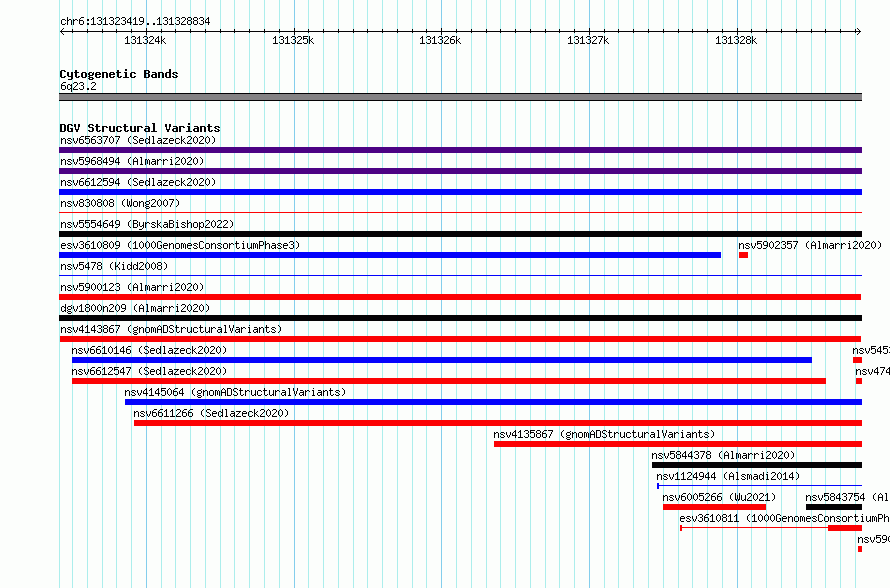
Task: Click nsv1124944 (Alsmadi2014) label
Action: tap(728, 476)
